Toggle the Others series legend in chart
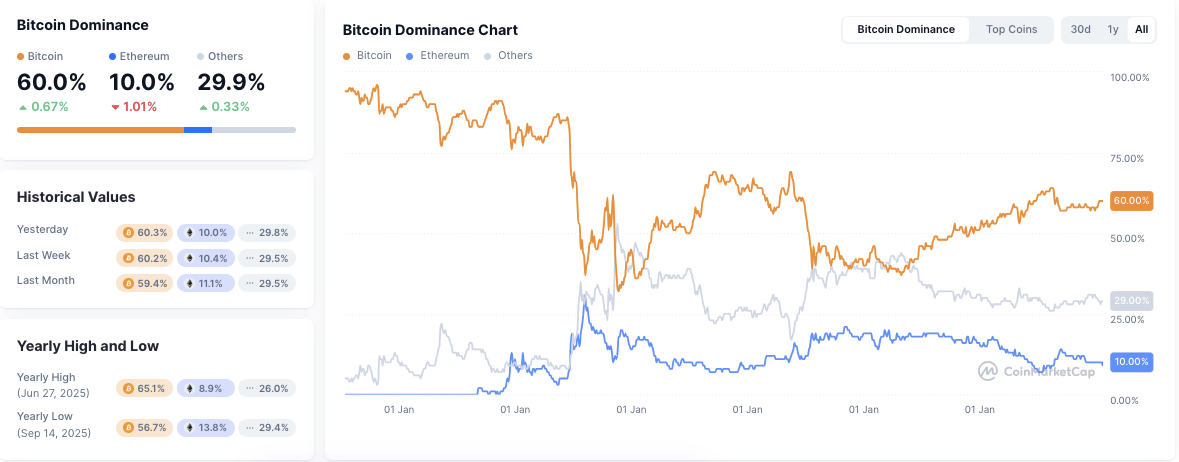Screen dimensions: 1179x462 click(508, 56)
